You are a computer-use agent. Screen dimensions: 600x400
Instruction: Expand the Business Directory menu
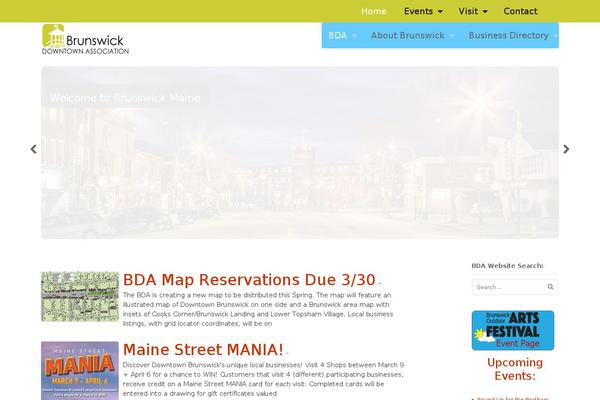513,35
